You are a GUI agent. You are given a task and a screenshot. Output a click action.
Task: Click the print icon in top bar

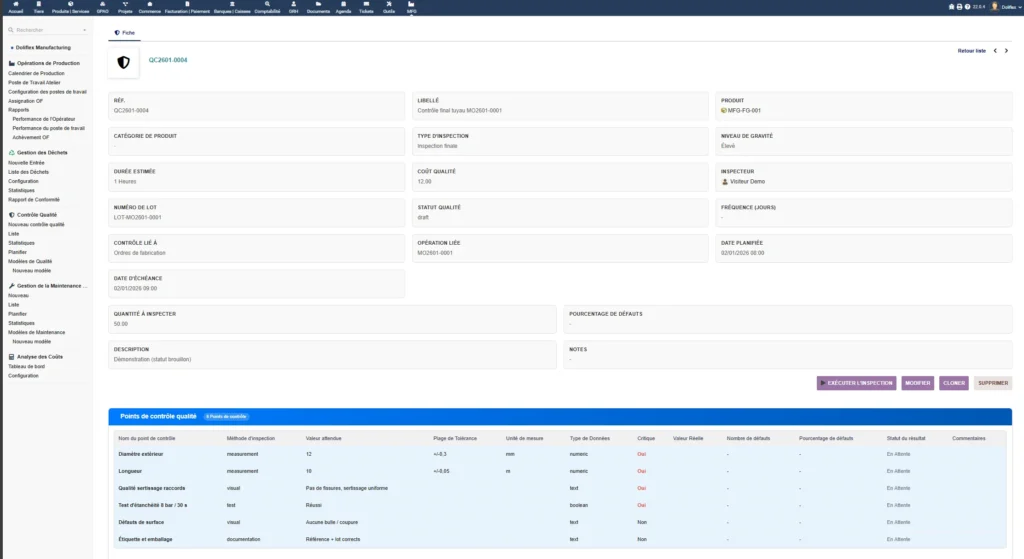click(x=959, y=6)
